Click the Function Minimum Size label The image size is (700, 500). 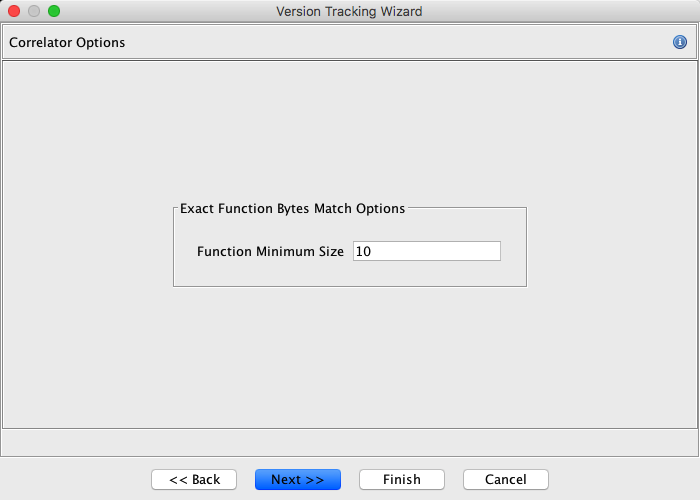270,252
